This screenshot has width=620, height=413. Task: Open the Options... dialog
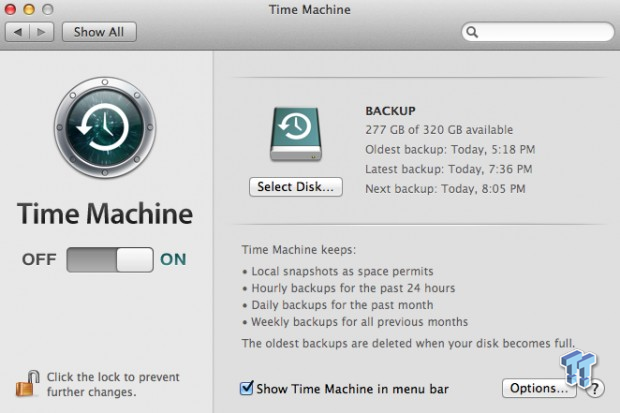(539, 388)
